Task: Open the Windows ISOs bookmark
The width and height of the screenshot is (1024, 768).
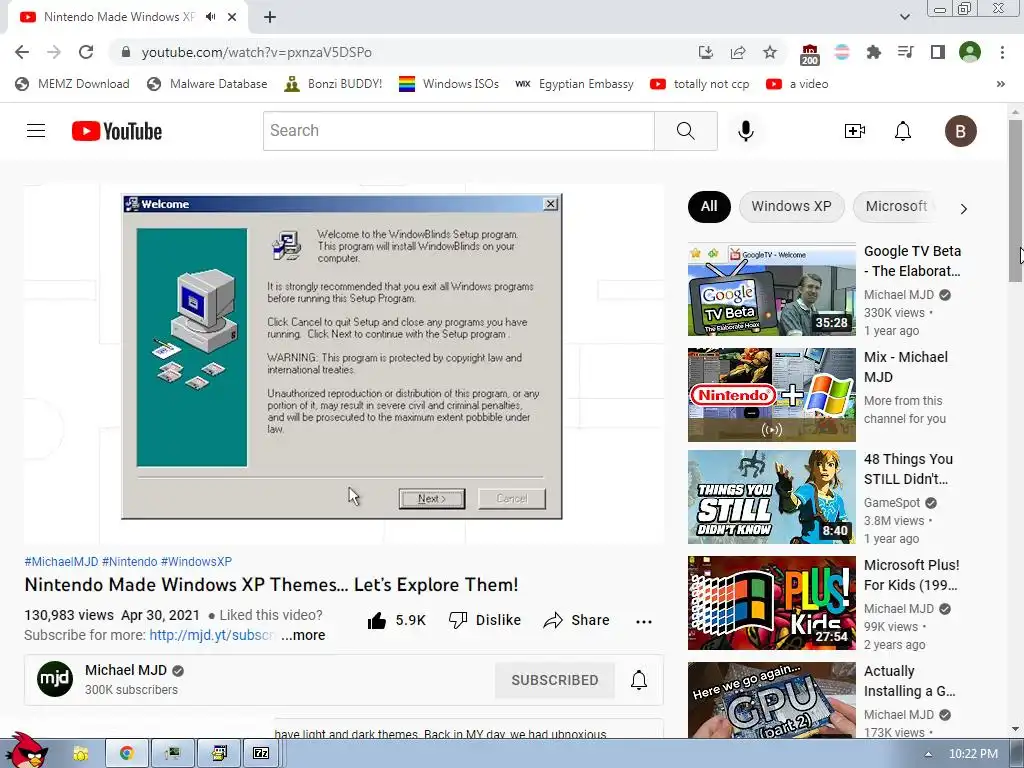Action: click(449, 84)
